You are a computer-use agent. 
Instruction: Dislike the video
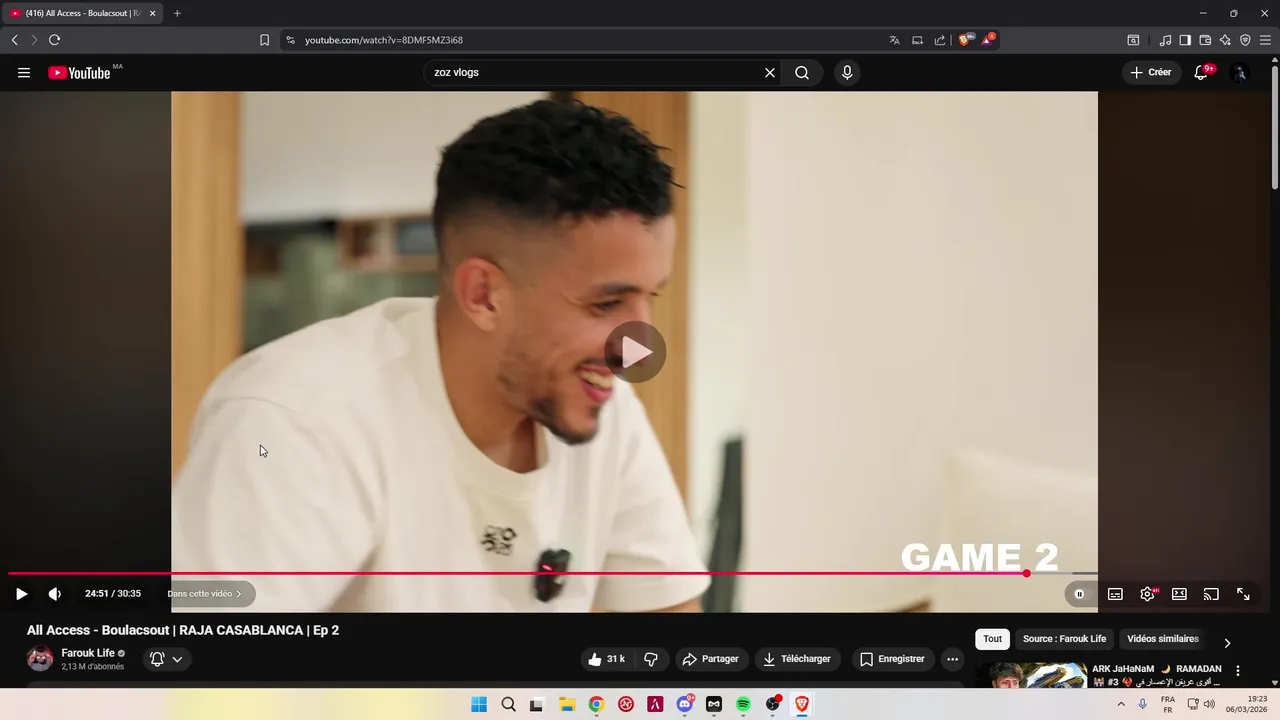[651, 659]
